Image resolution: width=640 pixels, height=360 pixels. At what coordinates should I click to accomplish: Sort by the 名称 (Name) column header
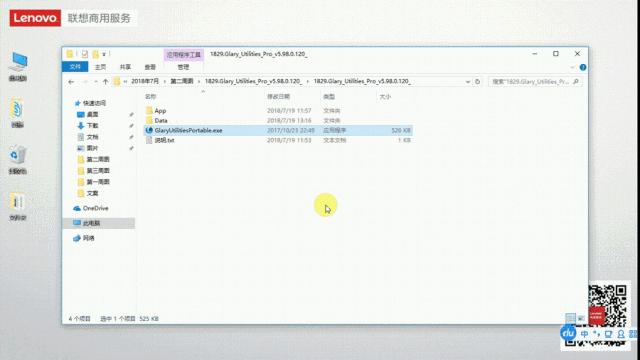pyautogui.click(x=151, y=97)
